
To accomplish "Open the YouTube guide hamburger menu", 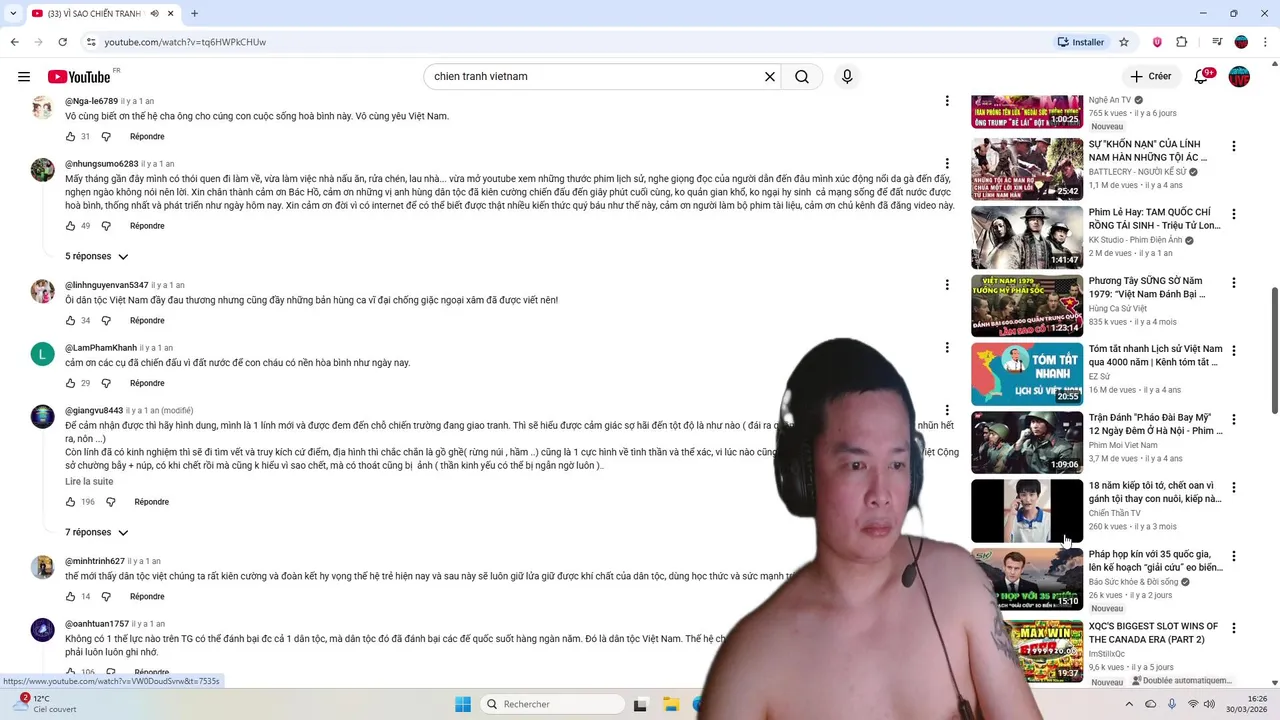I will point(24,77).
